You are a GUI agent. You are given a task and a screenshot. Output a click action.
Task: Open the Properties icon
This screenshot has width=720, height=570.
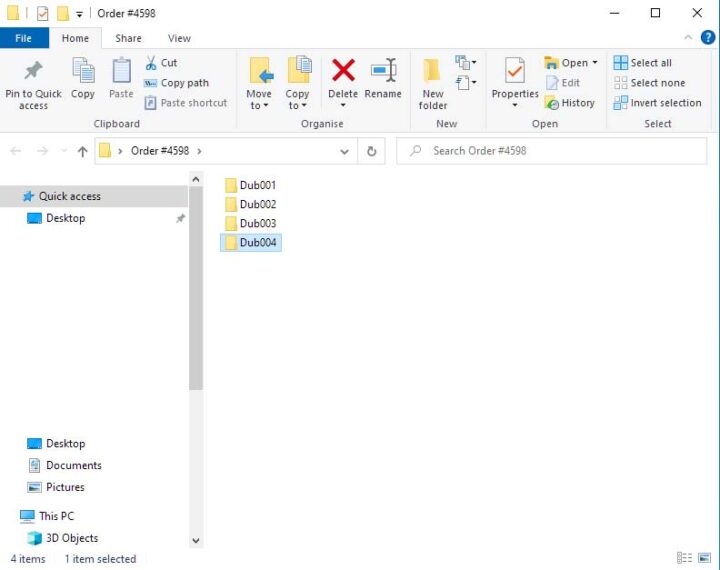coord(515,72)
